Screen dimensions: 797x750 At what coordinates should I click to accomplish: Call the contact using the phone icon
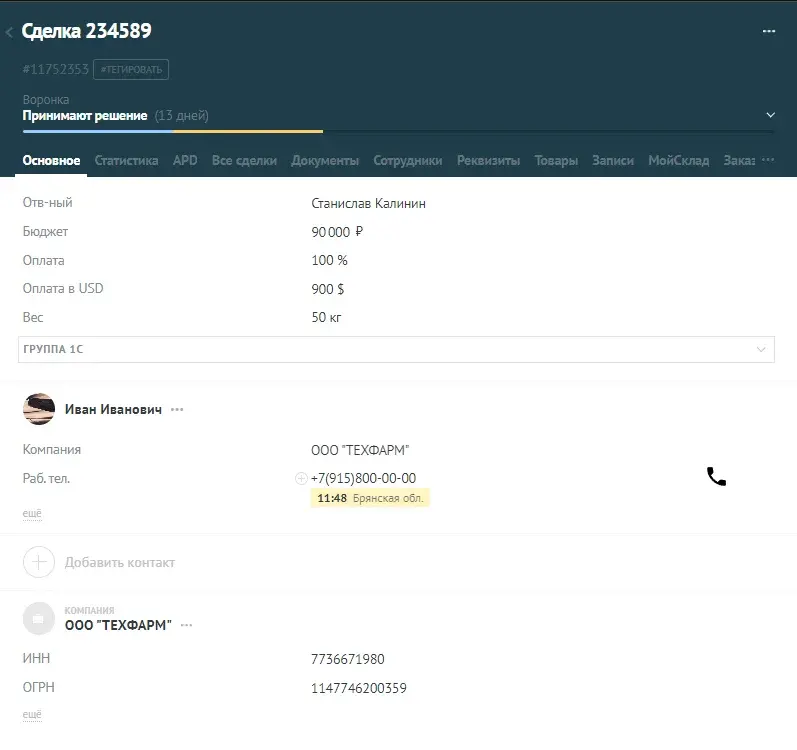[x=716, y=477]
